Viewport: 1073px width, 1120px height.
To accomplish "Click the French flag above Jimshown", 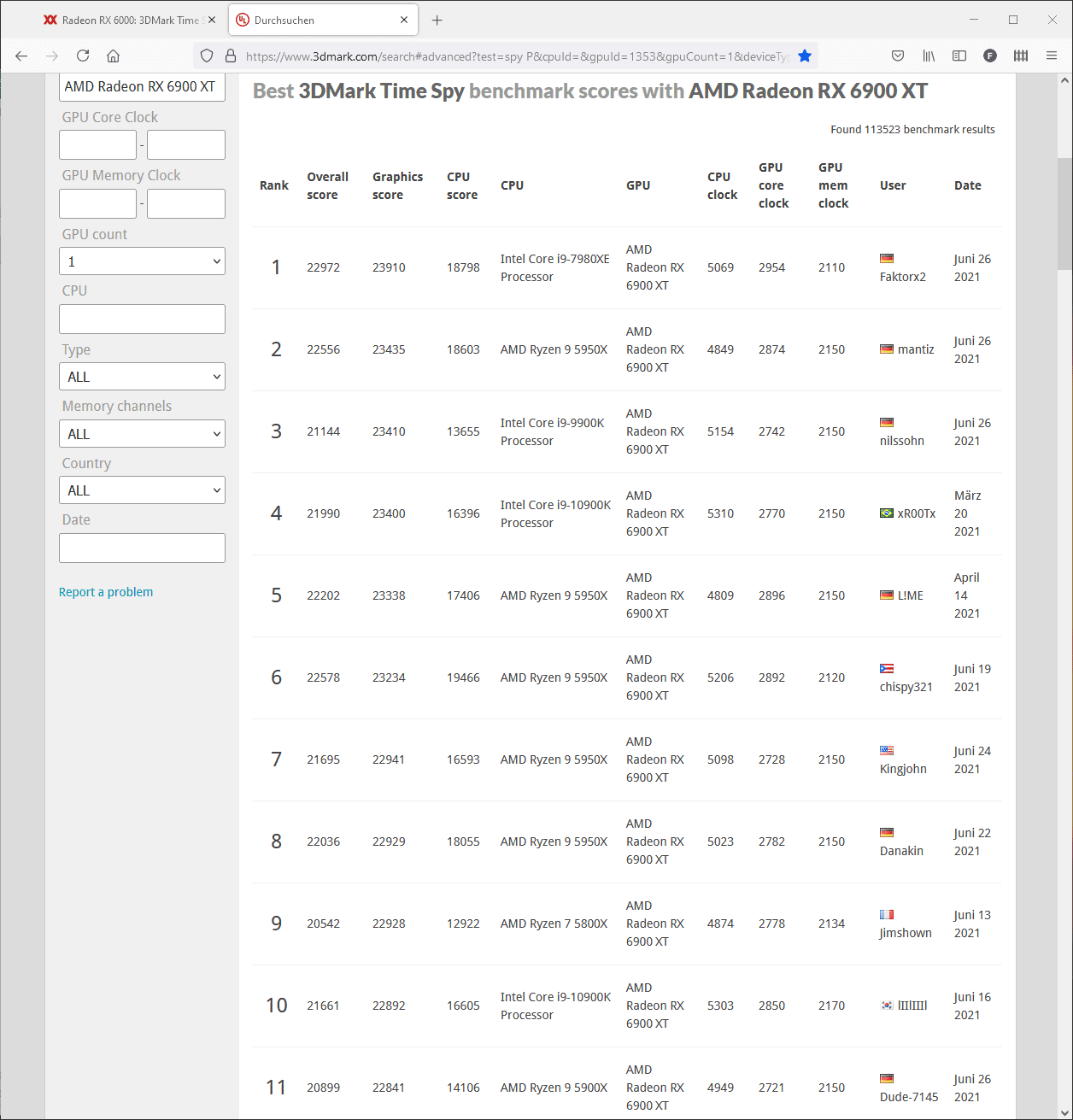I will coord(887,914).
